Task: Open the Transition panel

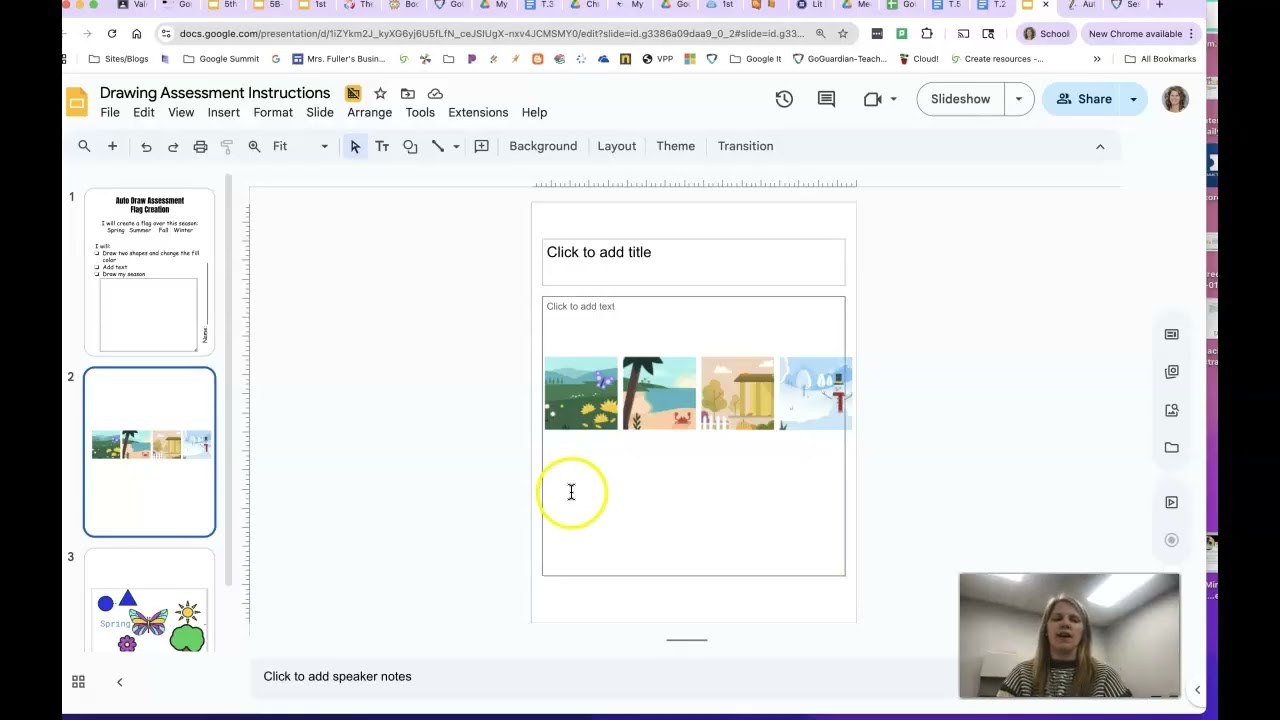Action: pyautogui.click(x=745, y=146)
